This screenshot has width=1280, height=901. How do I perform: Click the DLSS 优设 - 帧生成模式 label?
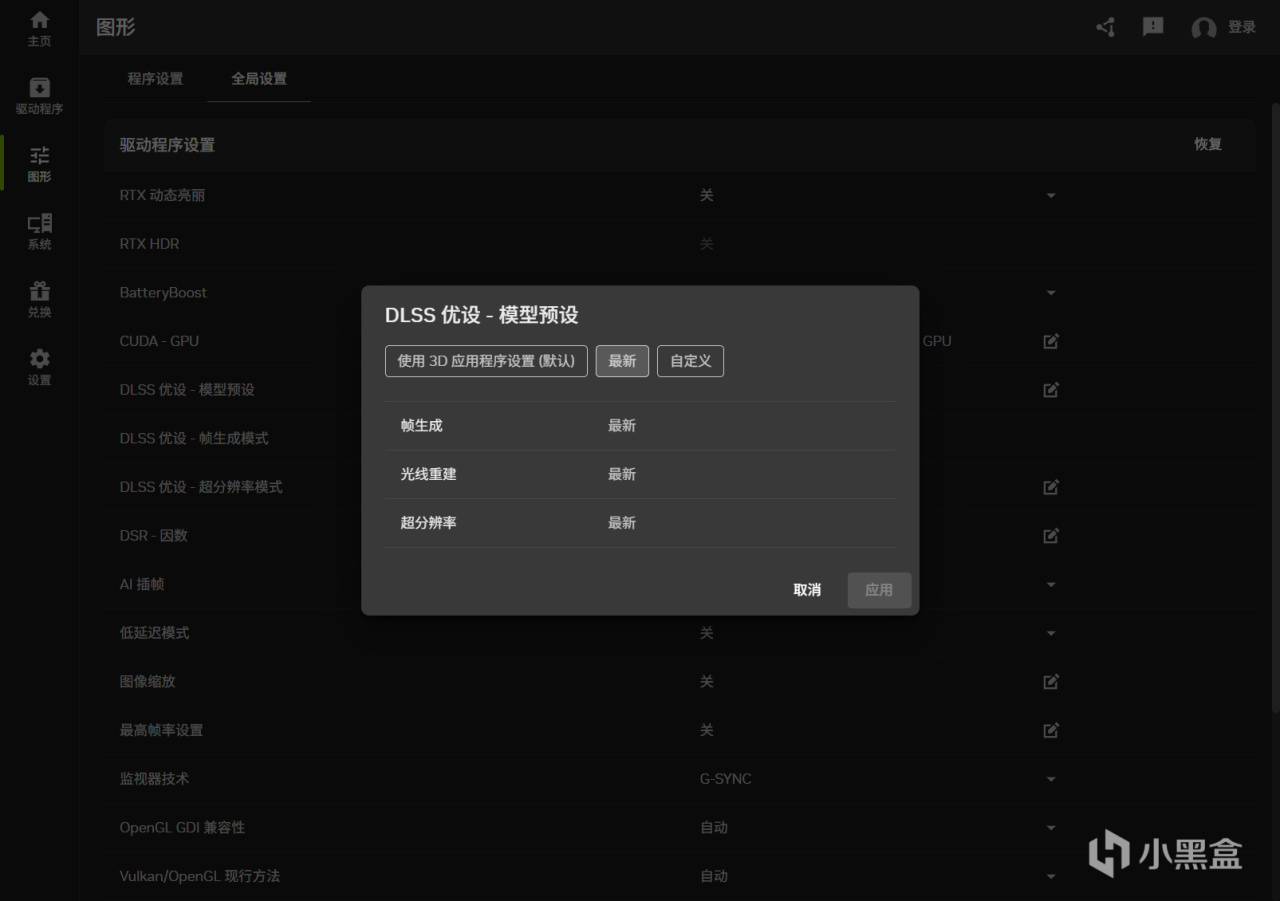coord(194,438)
